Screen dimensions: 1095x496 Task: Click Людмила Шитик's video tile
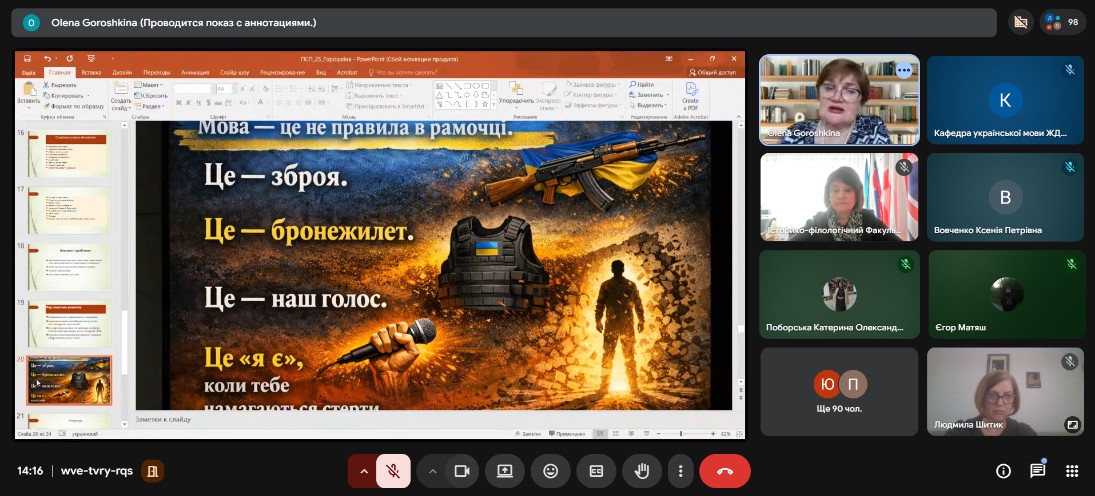(x=1005, y=391)
